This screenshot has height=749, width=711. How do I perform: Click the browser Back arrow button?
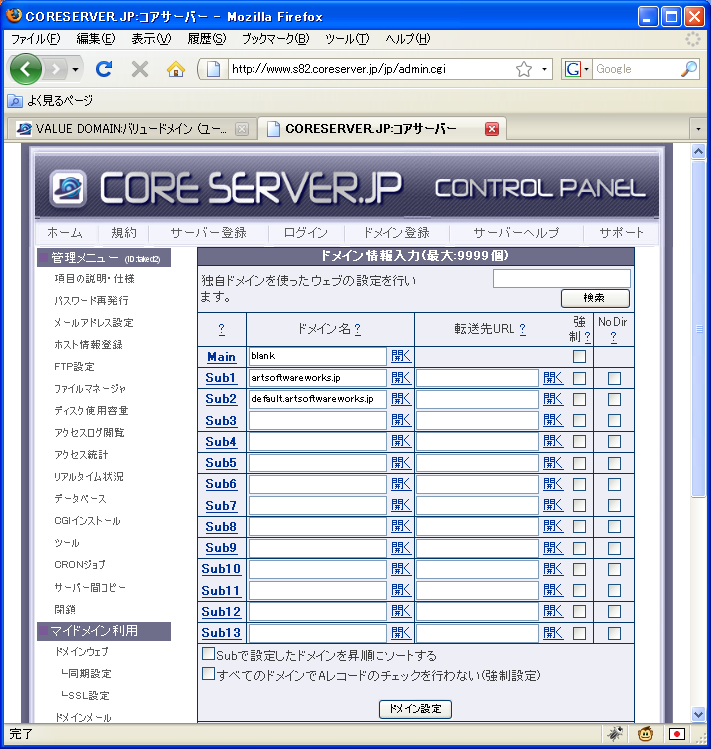27,69
